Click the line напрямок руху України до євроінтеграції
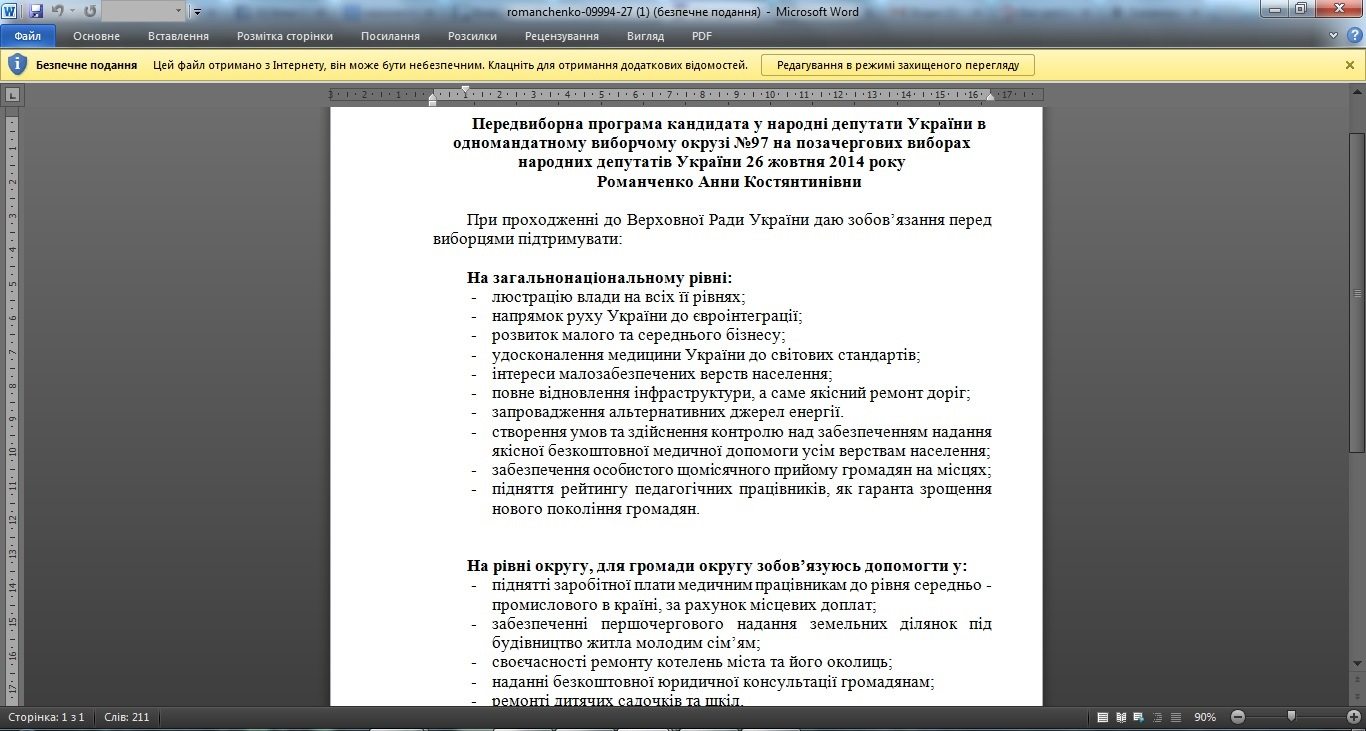 [647, 316]
